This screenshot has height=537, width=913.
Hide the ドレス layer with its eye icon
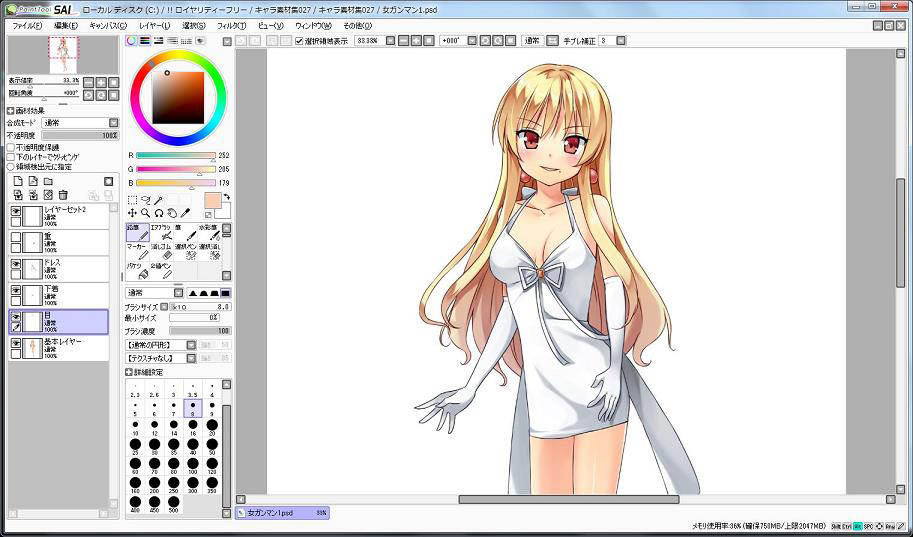coord(16,264)
